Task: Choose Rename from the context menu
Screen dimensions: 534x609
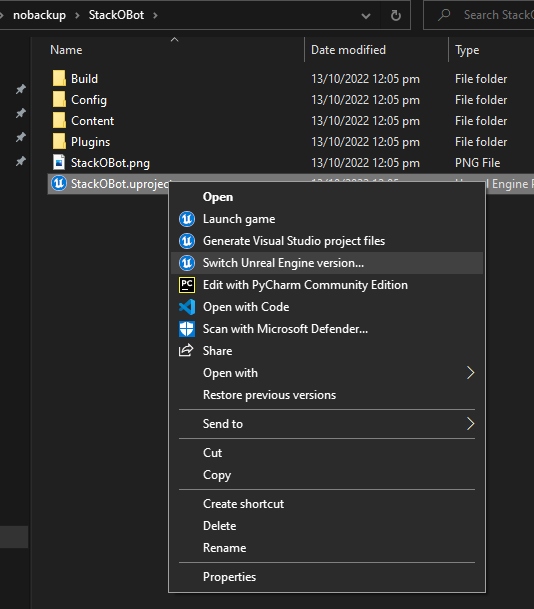Action: 327,548
